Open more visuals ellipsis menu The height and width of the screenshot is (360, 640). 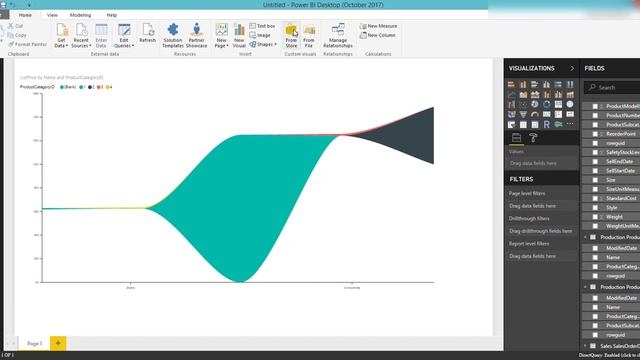570,124
